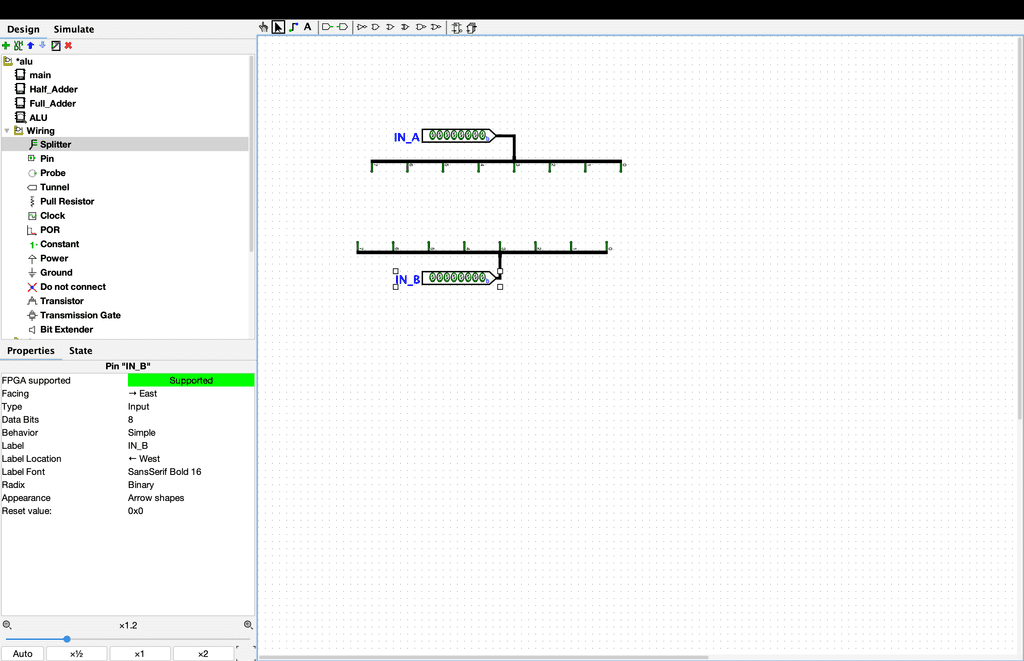
Task: Click the zoom in magnifier icon
Action: 249,625
